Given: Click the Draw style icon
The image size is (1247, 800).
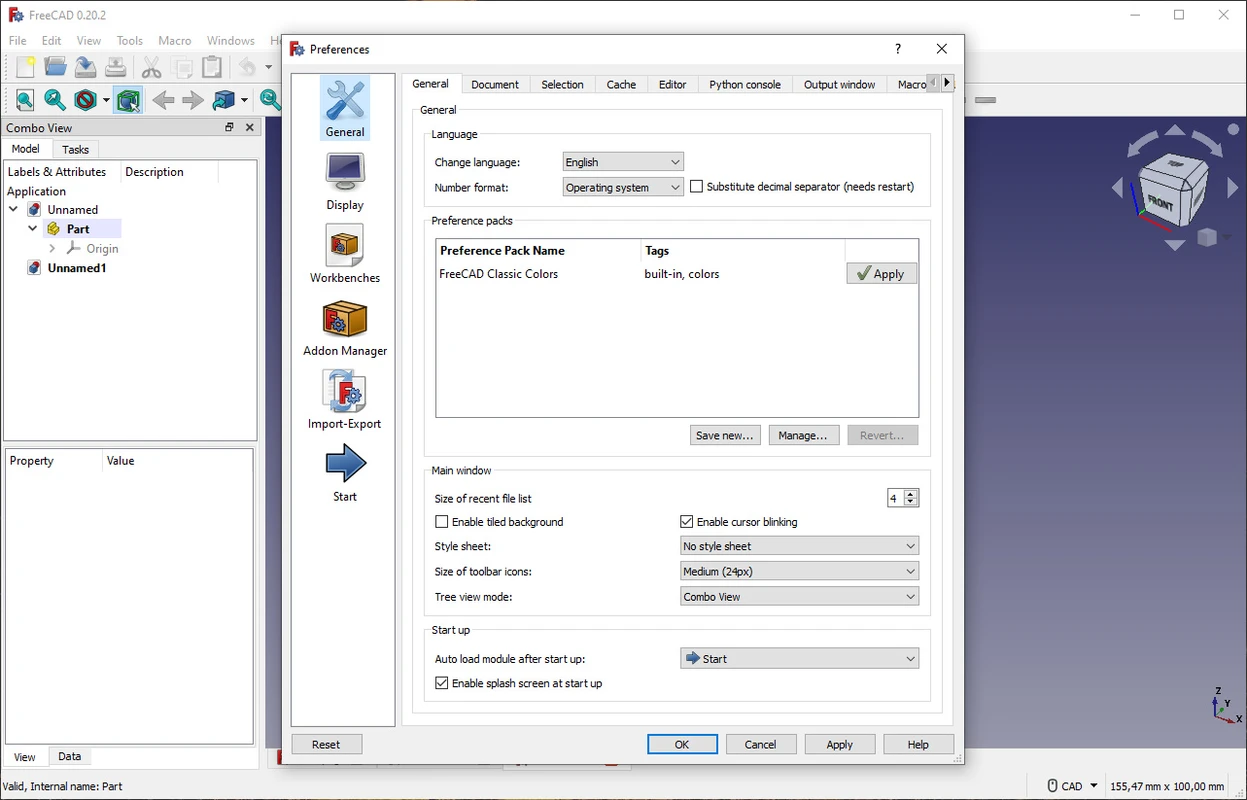Looking at the screenshot, I should (x=85, y=100).
